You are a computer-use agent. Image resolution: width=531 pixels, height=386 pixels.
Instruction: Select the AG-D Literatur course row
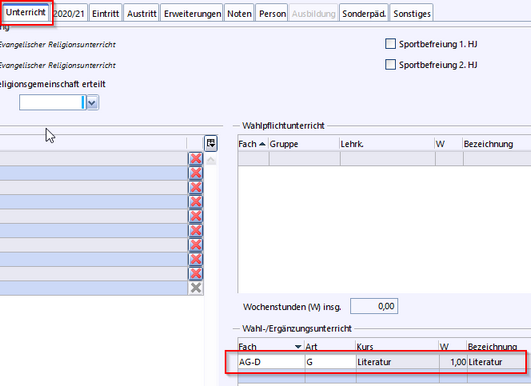click(376, 362)
